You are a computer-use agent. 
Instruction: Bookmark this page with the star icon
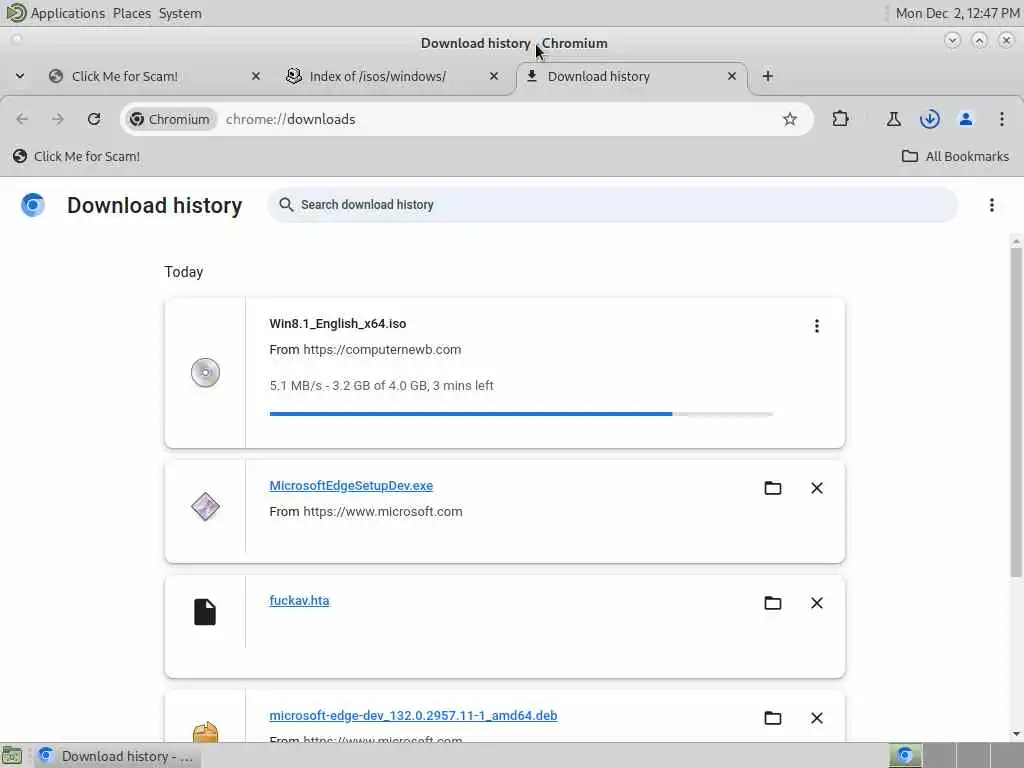tap(790, 119)
